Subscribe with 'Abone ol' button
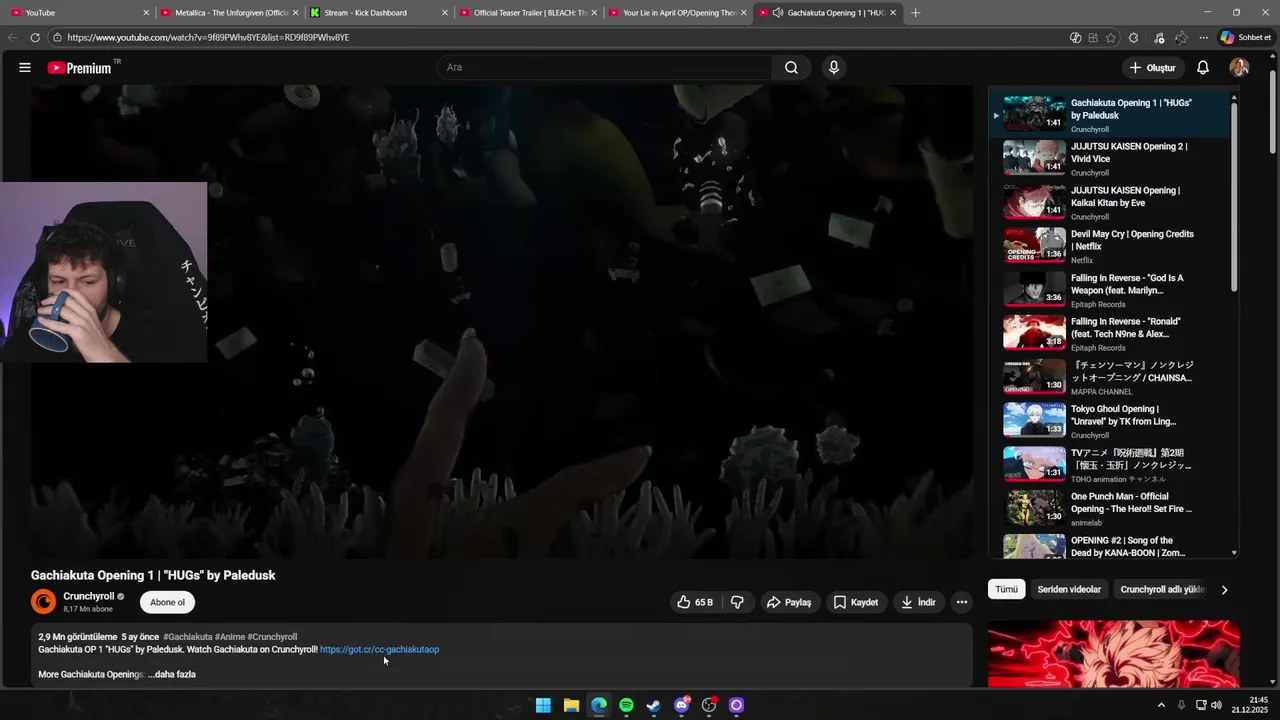The image size is (1280, 720). [x=167, y=602]
